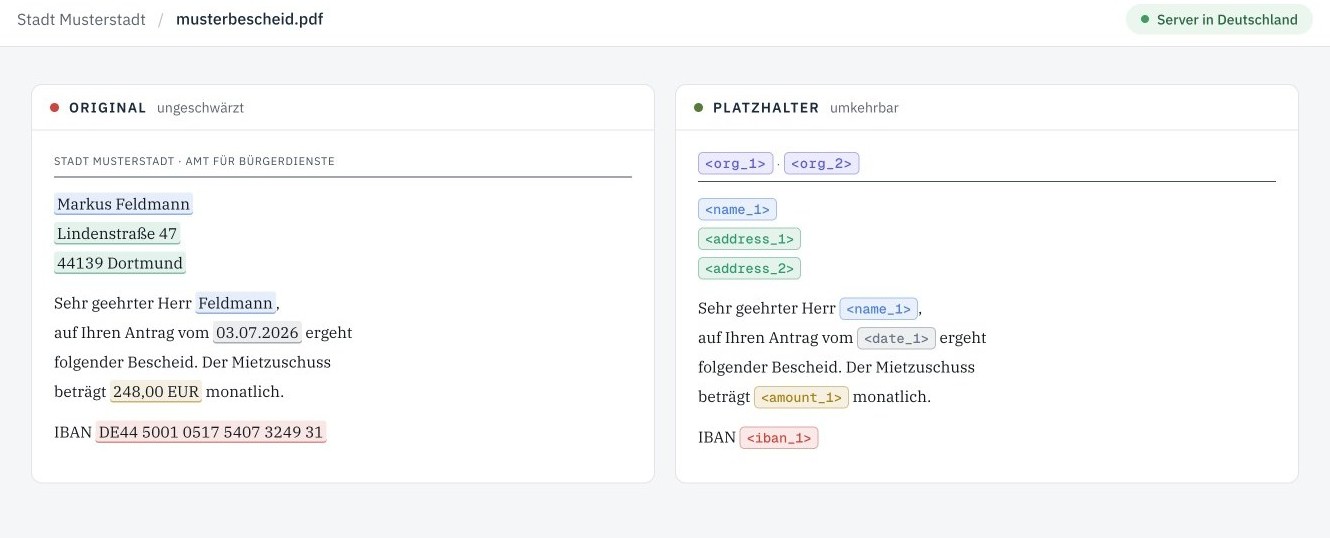Click the <name_1> tag after Sehr geehrter Herr

pyautogui.click(x=878, y=308)
